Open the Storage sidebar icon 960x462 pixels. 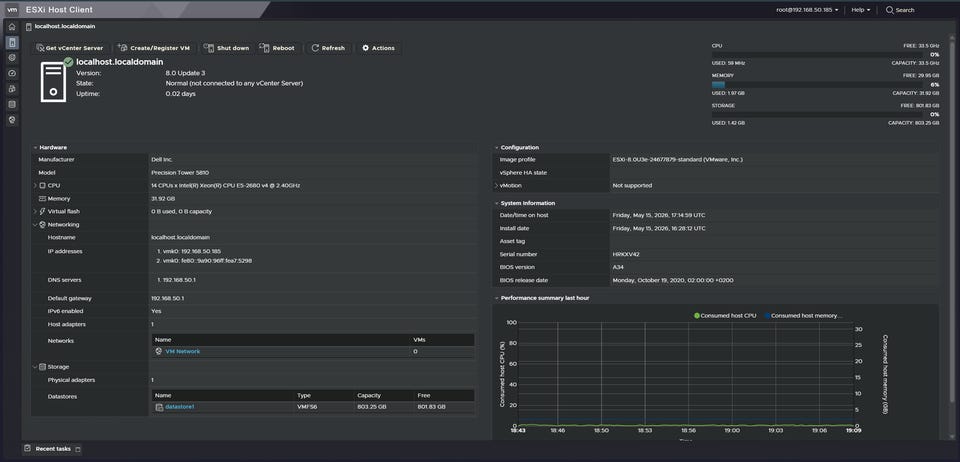point(12,105)
